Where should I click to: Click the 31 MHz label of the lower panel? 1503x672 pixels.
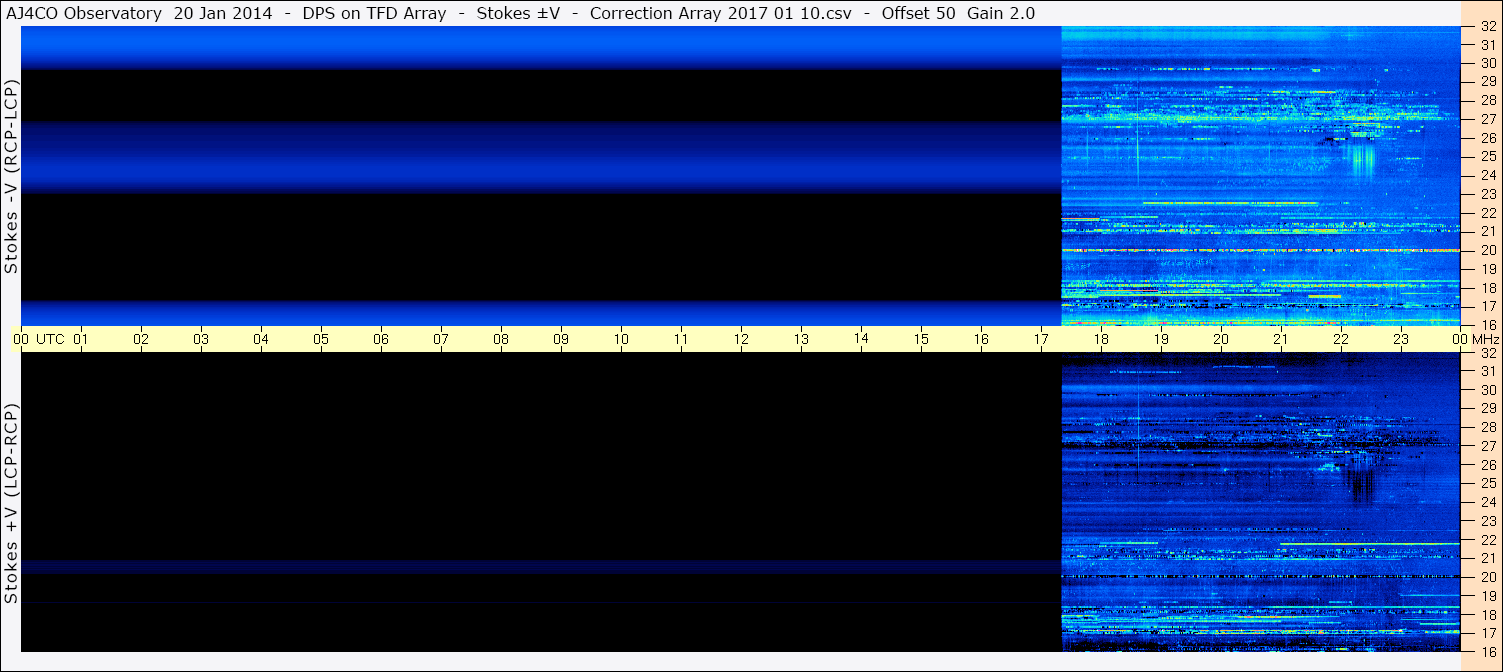1487,371
